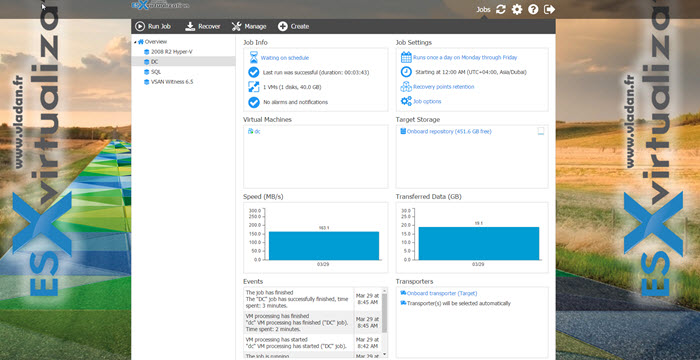Viewport: 700px width, 360px height.
Task: Click the small icon at right of Target Storage row
Action: pos(541,131)
